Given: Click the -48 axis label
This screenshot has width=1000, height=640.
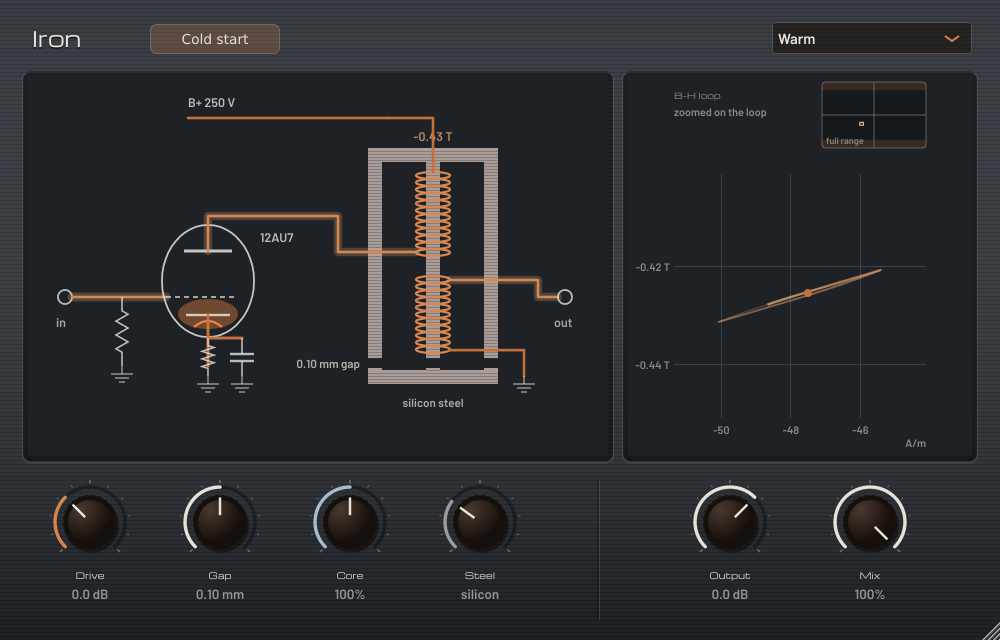Looking at the screenshot, I should click(x=791, y=430).
